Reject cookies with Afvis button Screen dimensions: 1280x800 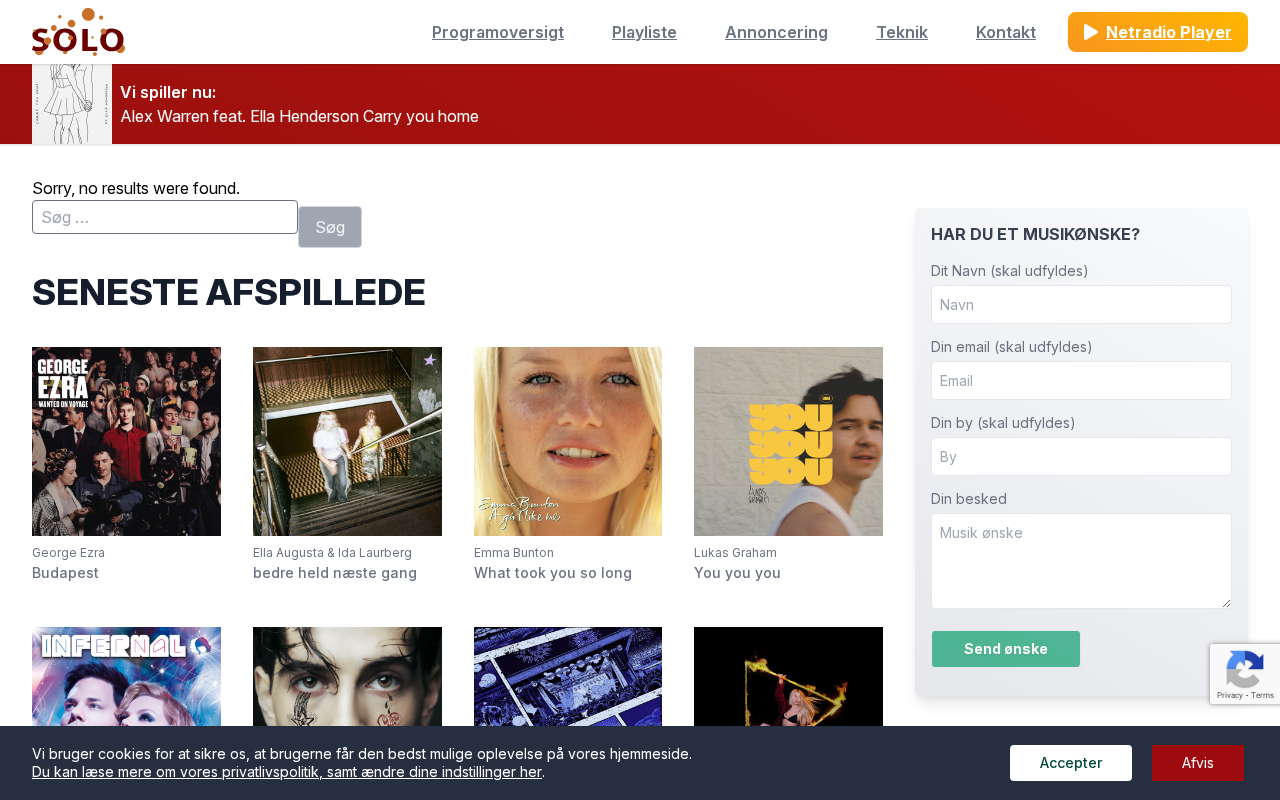(1198, 763)
